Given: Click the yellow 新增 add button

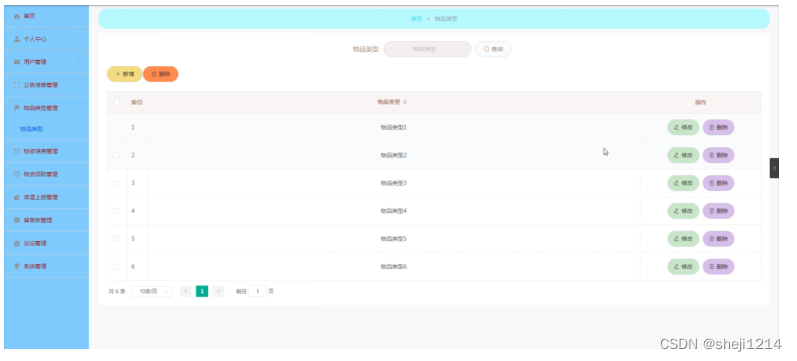Looking at the screenshot, I should pos(125,74).
